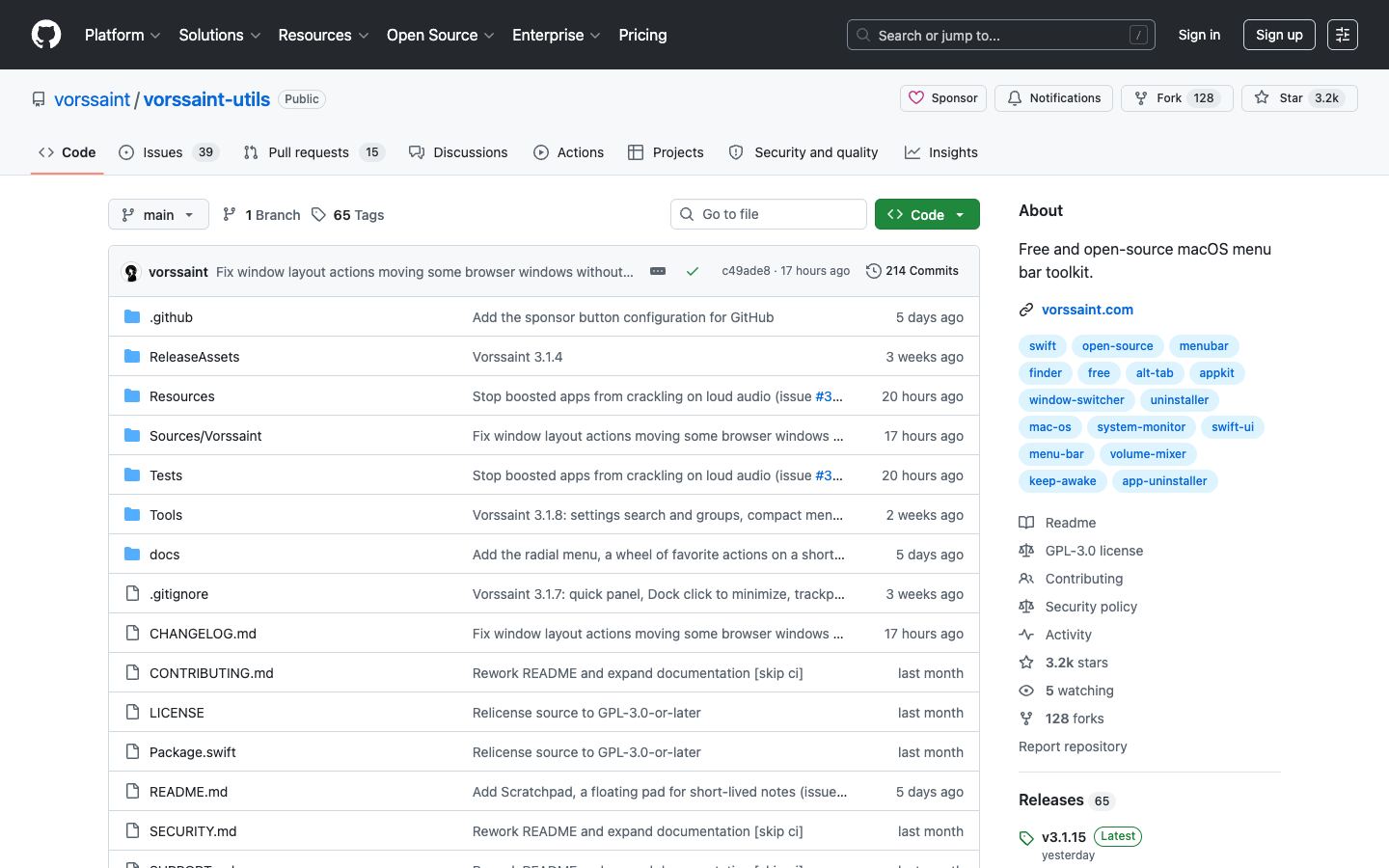The image size is (1389, 868).
Task: Click the volume-mixer topic tag
Action: coord(1148,454)
